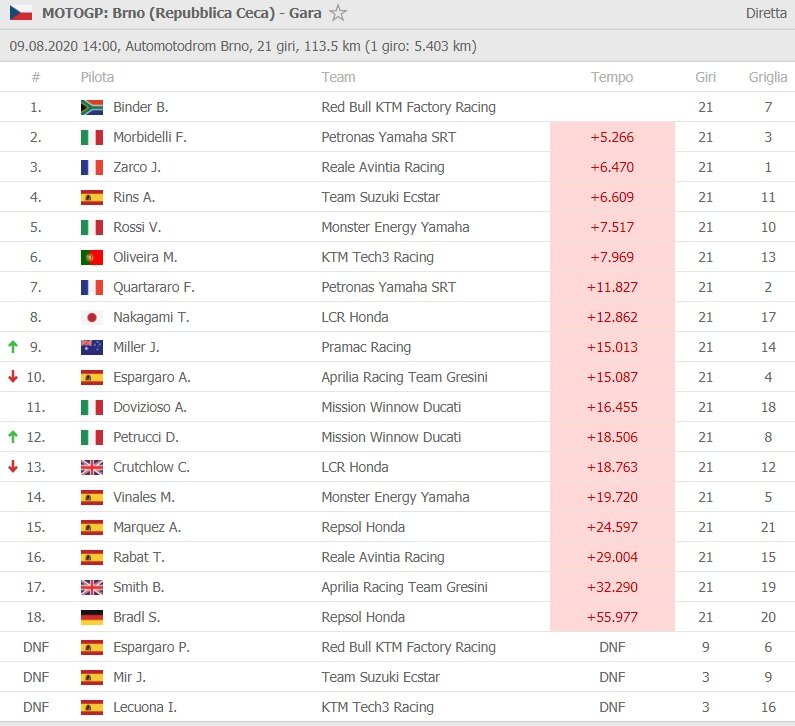Screen dimensions: 795x726
Task: Click the race date and circuit info line
Action: [x=243, y=46]
